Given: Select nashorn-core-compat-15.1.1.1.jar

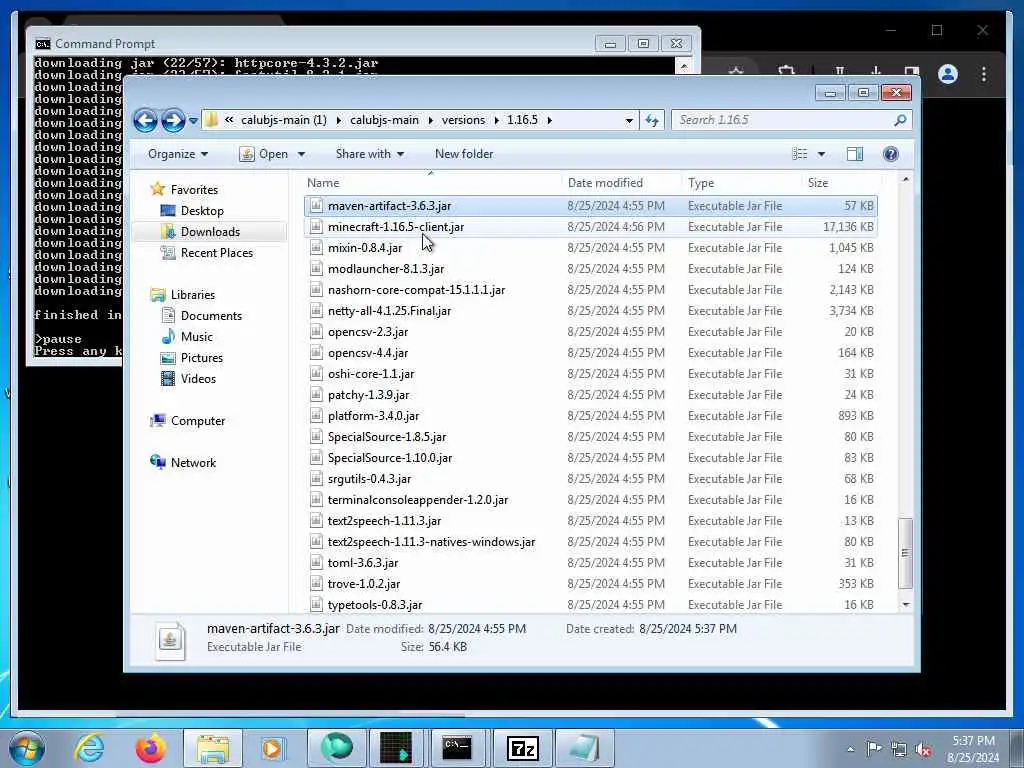Looking at the screenshot, I should coord(590,289).
